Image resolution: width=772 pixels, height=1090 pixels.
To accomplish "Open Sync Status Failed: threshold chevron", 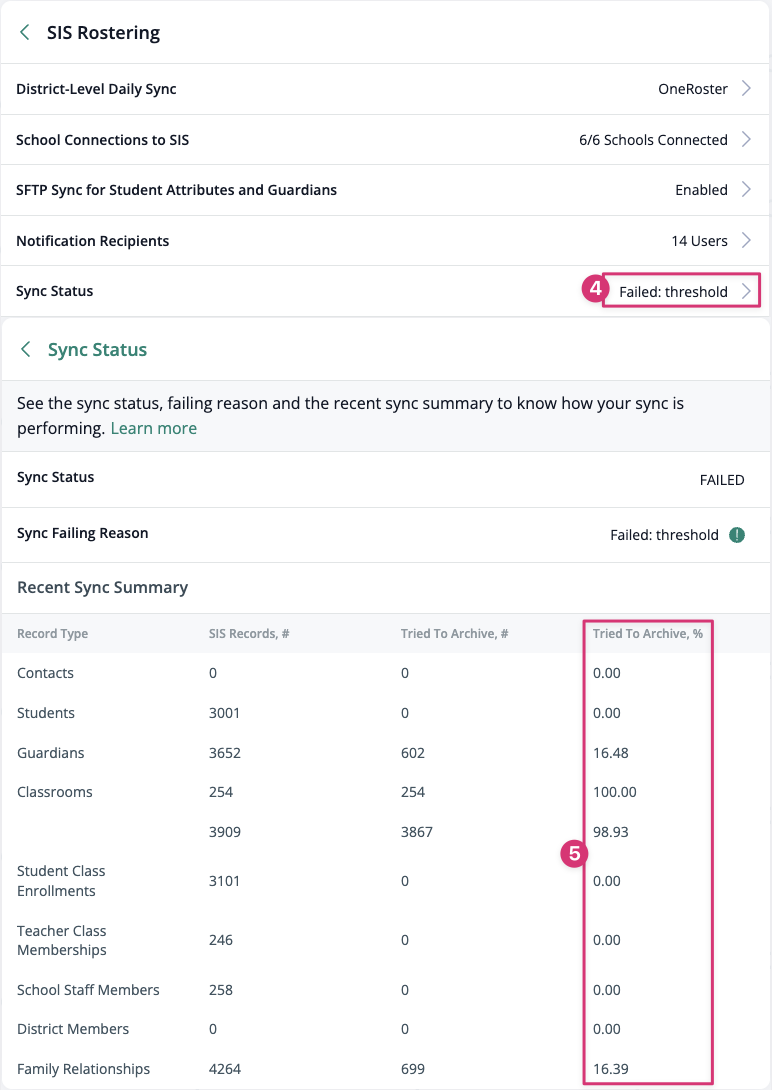I will tap(746, 291).
